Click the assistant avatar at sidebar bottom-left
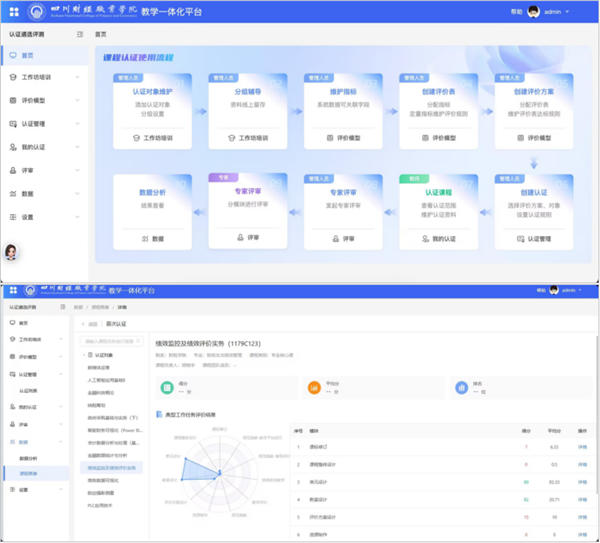Screen dimensions: 600x543 tap(12, 251)
